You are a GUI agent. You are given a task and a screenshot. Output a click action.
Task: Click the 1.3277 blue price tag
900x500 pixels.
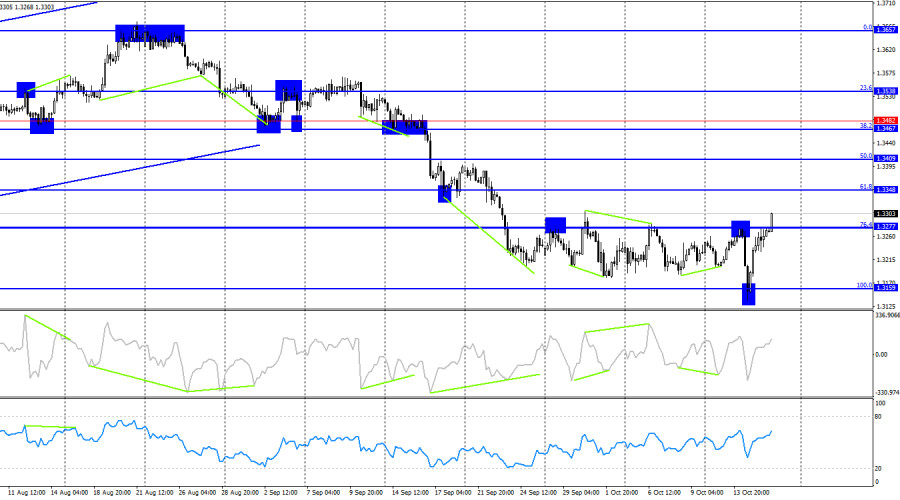885,227
